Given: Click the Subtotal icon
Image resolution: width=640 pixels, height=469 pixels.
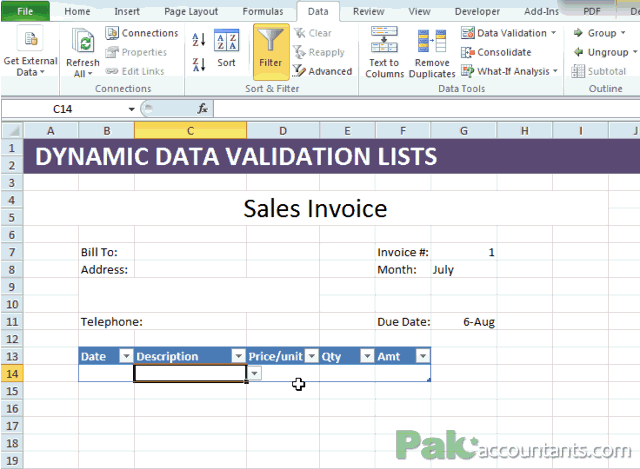Looking at the screenshot, I should [x=578, y=71].
